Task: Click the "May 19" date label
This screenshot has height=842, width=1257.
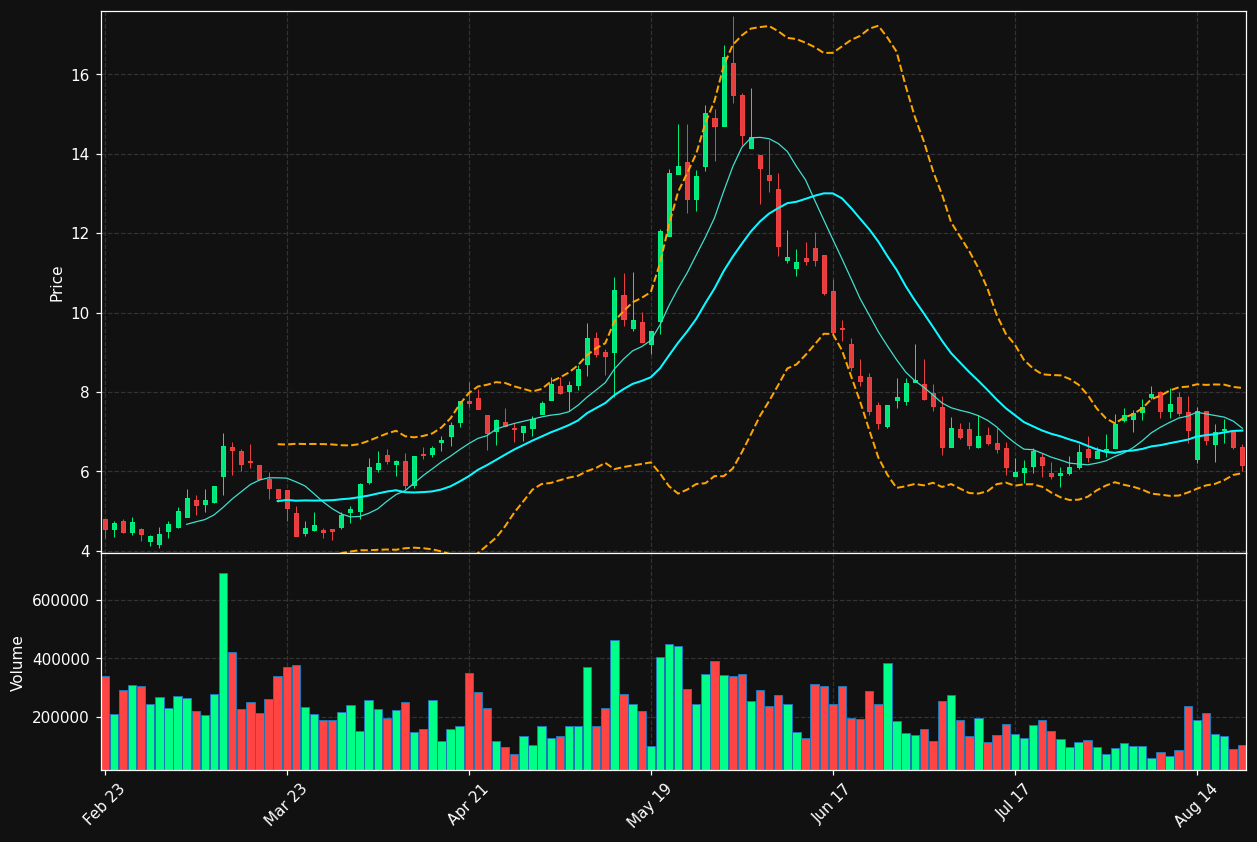Action: click(650, 804)
